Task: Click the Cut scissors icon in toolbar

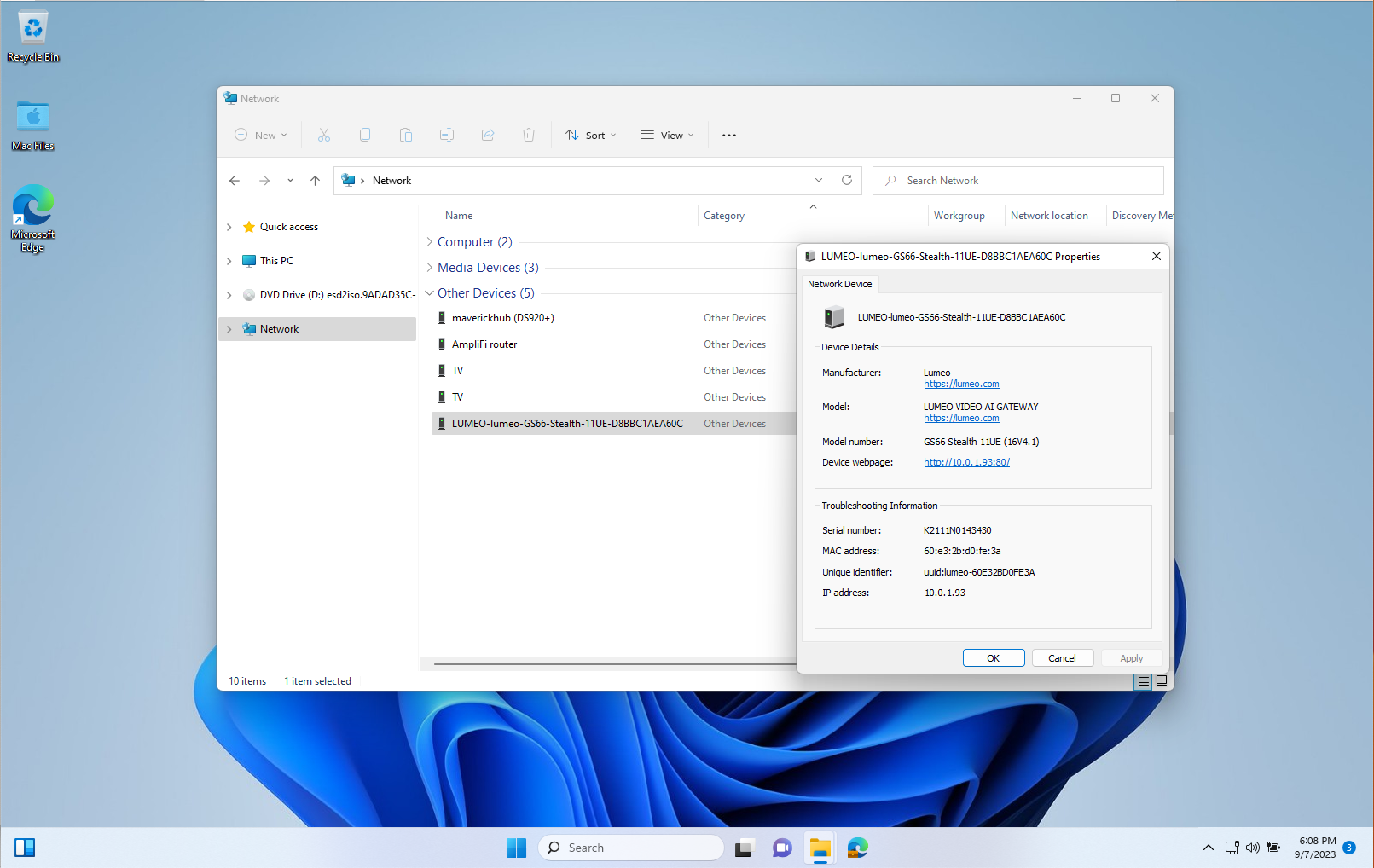Action: [324, 135]
